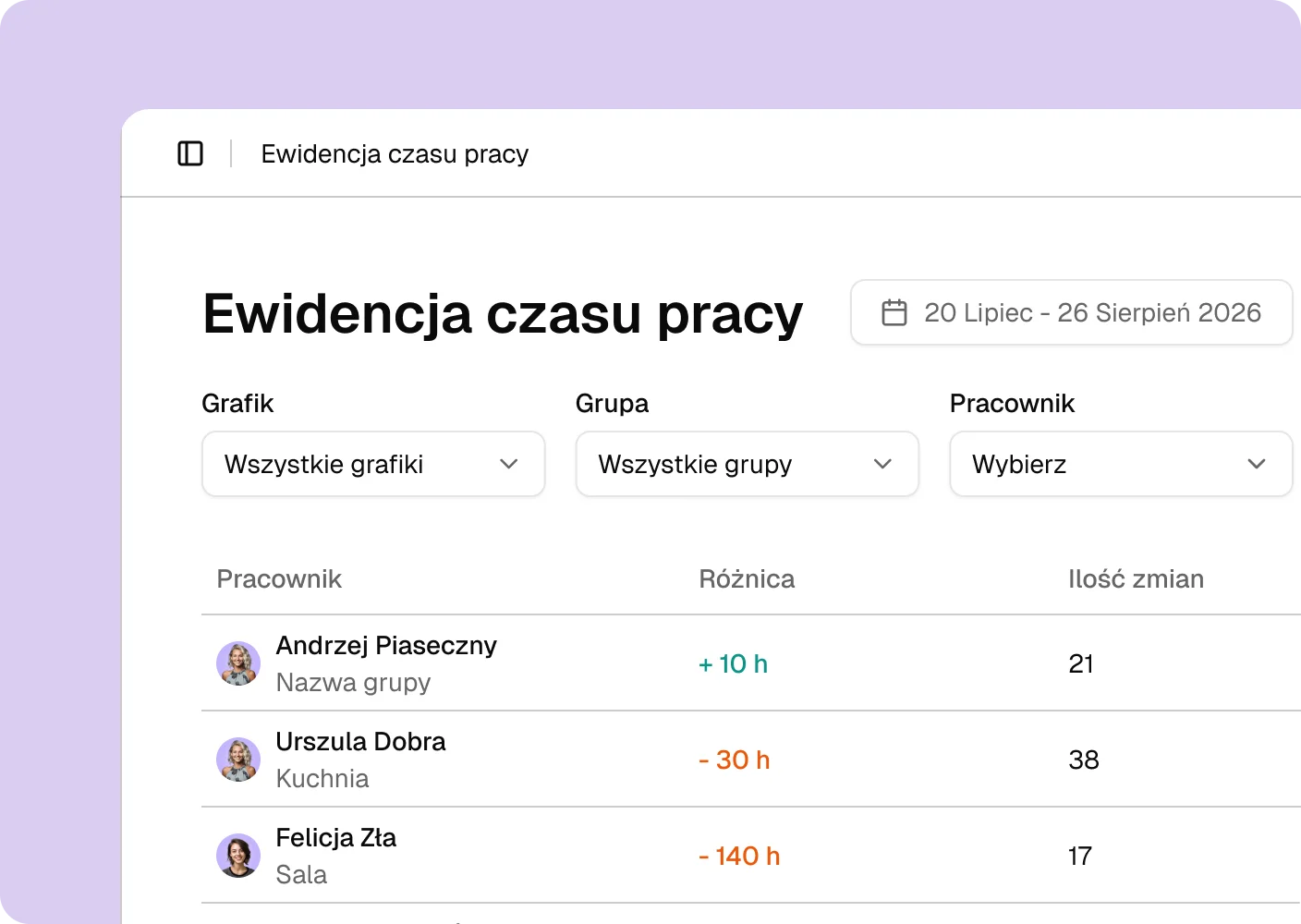Click the - 140 h difference value
The width and height of the screenshot is (1301, 924).
[x=739, y=856]
